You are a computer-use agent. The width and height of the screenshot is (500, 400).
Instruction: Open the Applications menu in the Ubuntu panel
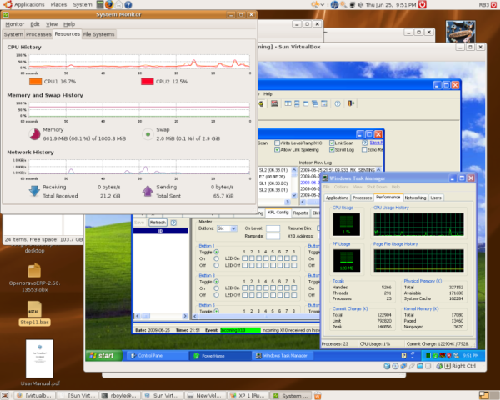click(x=29, y=5)
